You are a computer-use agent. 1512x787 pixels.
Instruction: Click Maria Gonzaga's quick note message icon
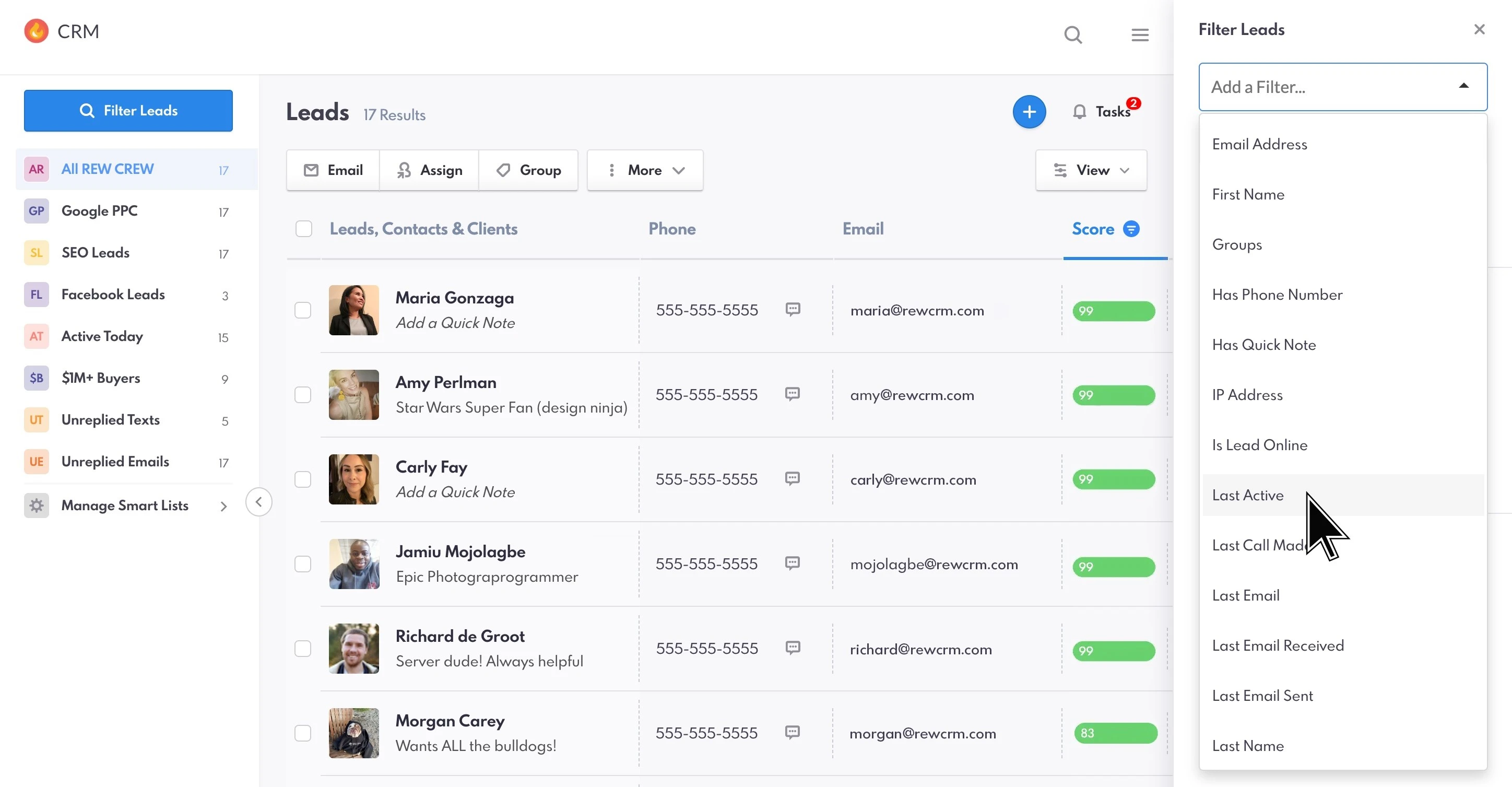tap(793, 309)
